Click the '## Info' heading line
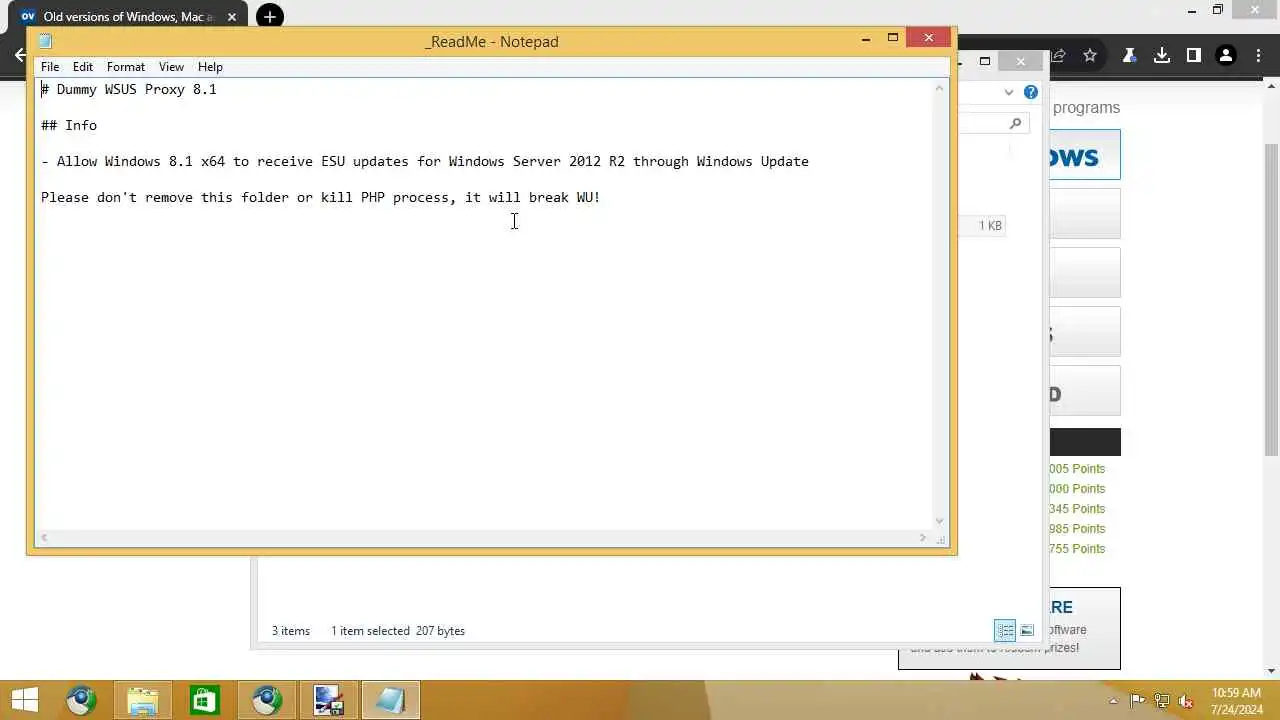This screenshot has width=1280, height=720. pos(69,125)
